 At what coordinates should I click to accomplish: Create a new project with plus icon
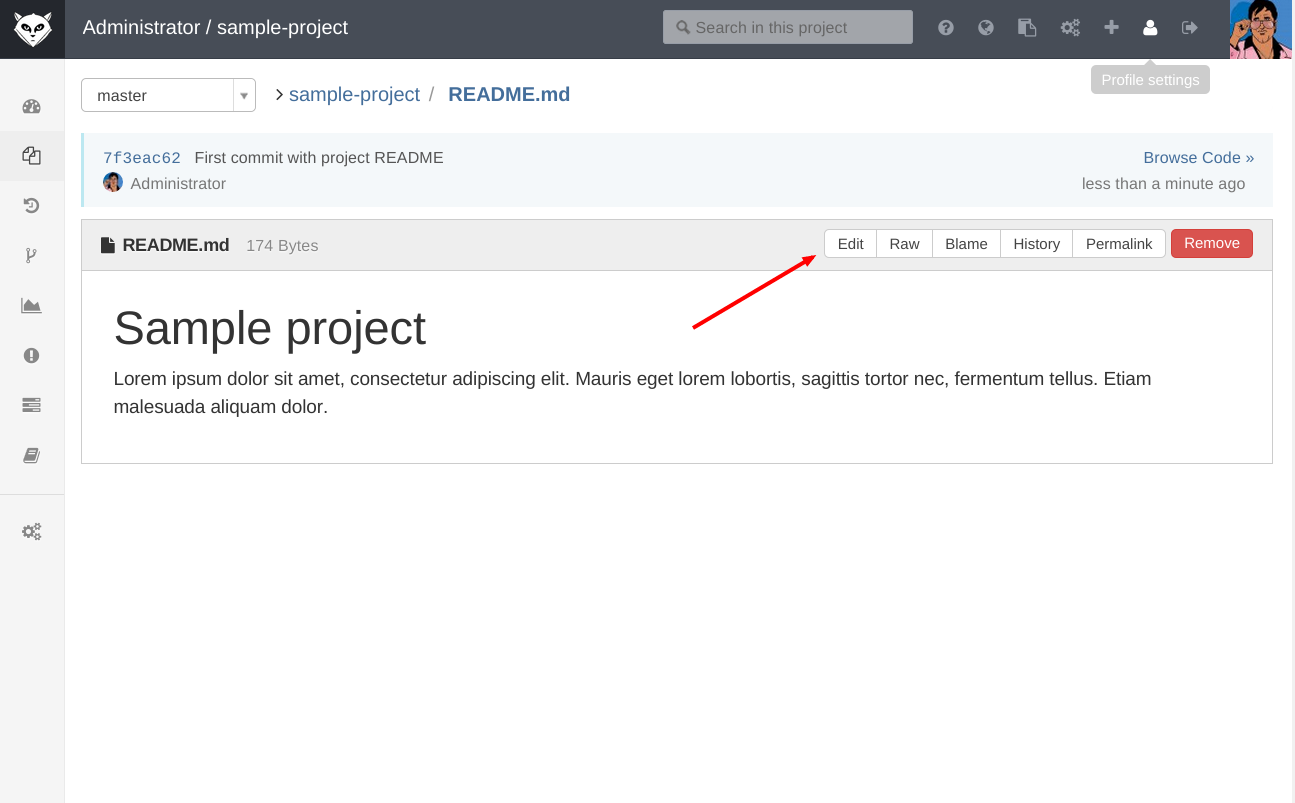point(1111,27)
